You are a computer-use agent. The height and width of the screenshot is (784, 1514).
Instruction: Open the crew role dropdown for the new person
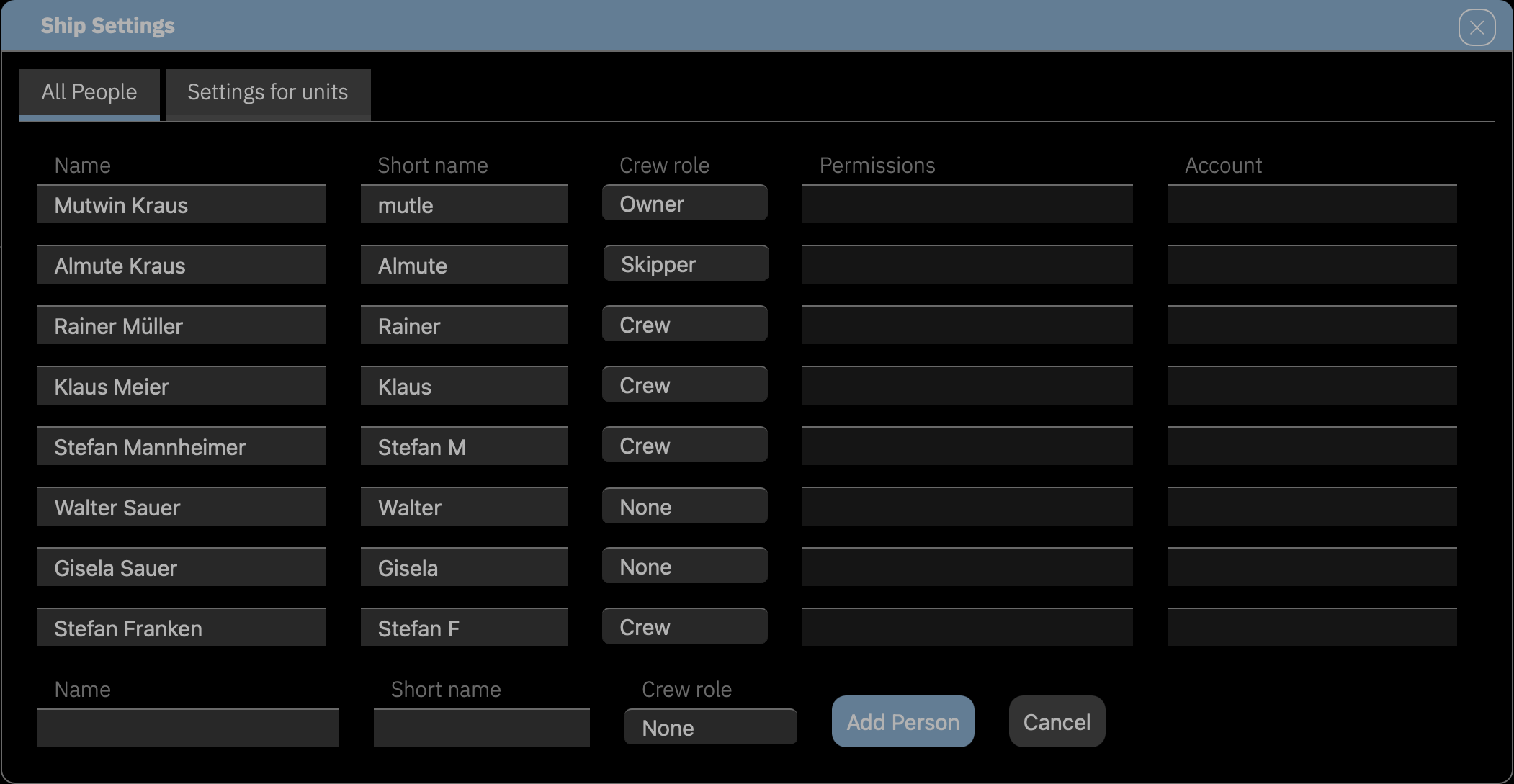point(709,727)
